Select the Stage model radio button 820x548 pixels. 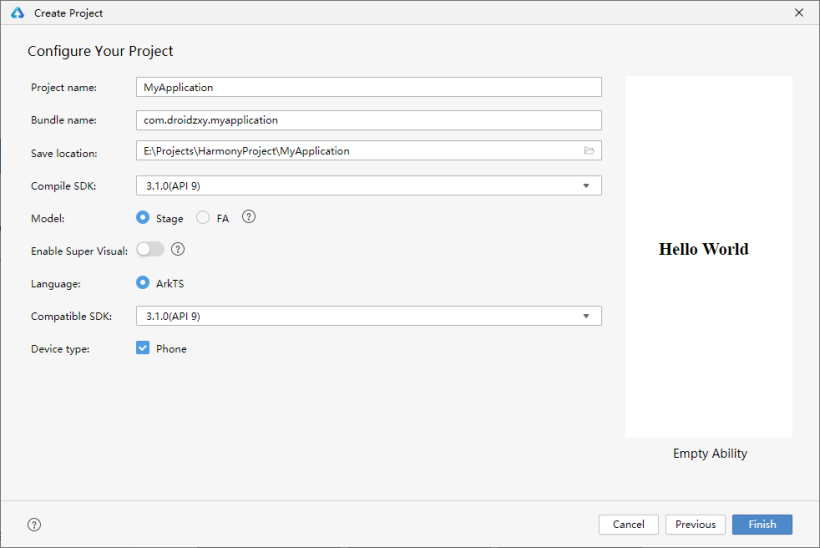[142, 217]
